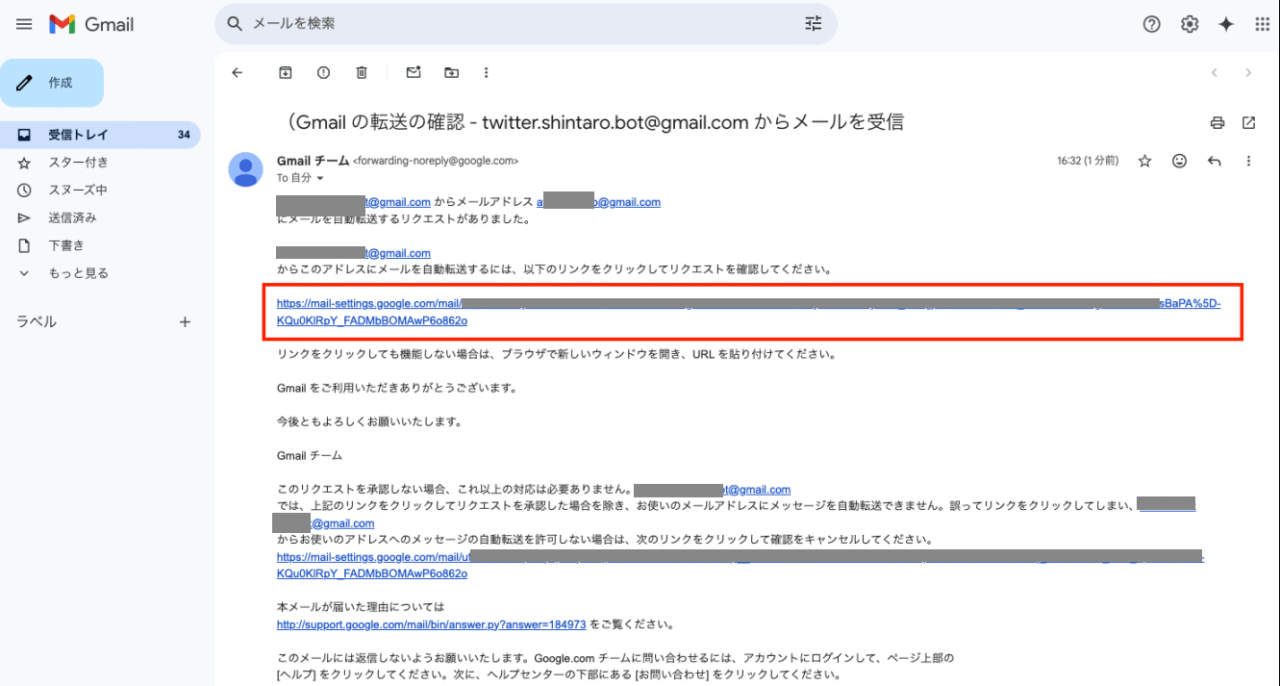Open Settings gear icon
This screenshot has height=686, width=1280.
point(1189,24)
